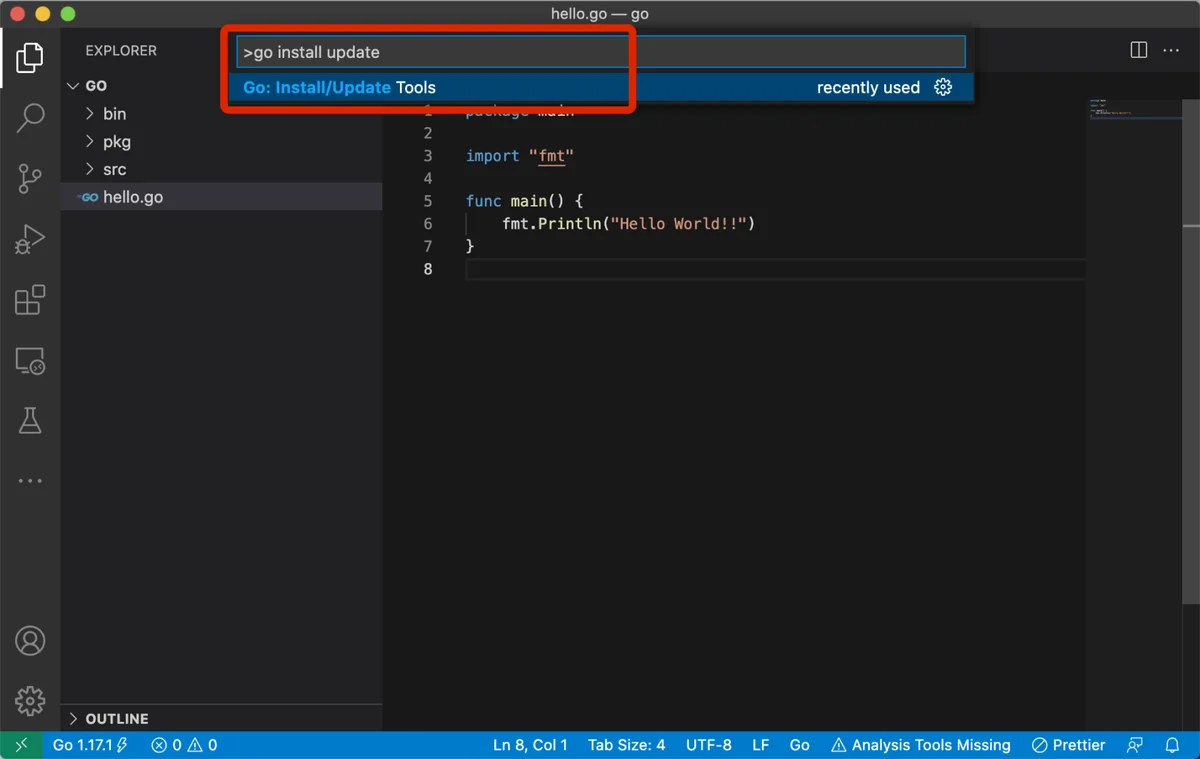Expand the Outline section
Image resolution: width=1200 pixels, height=759 pixels.
221,719
